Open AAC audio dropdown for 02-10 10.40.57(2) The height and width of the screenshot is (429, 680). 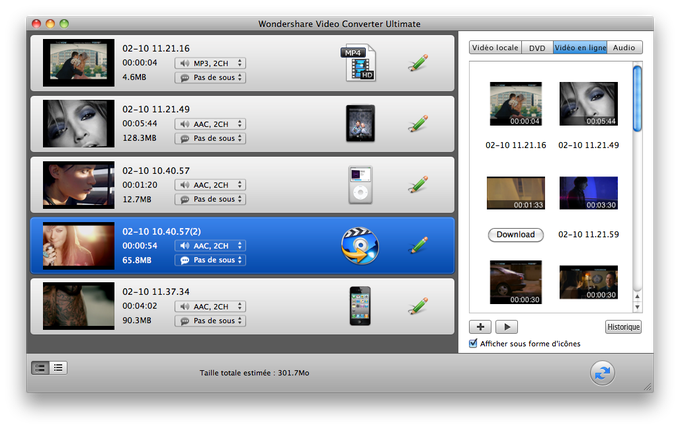[210, 246]
